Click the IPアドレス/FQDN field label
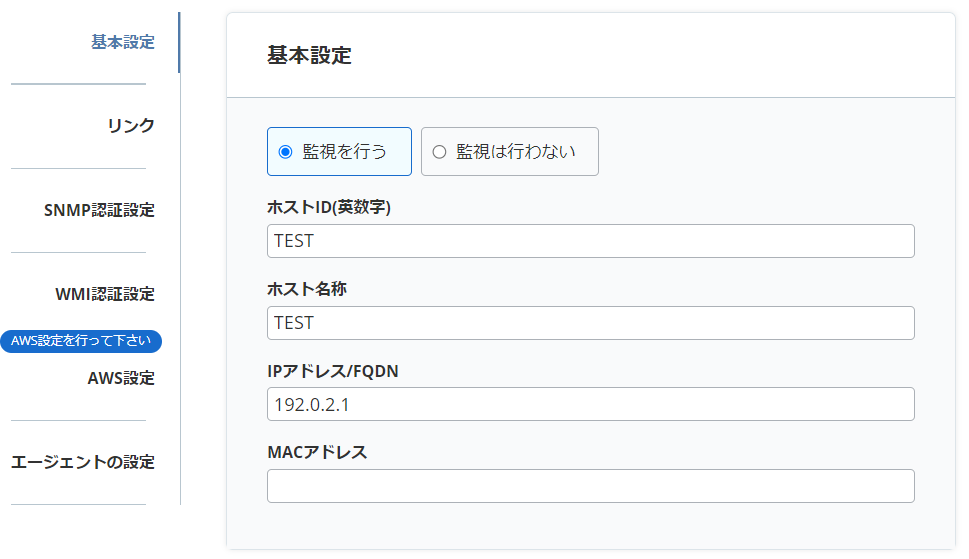This screenshot has width=969, height=559. click(x=333, y=371)
